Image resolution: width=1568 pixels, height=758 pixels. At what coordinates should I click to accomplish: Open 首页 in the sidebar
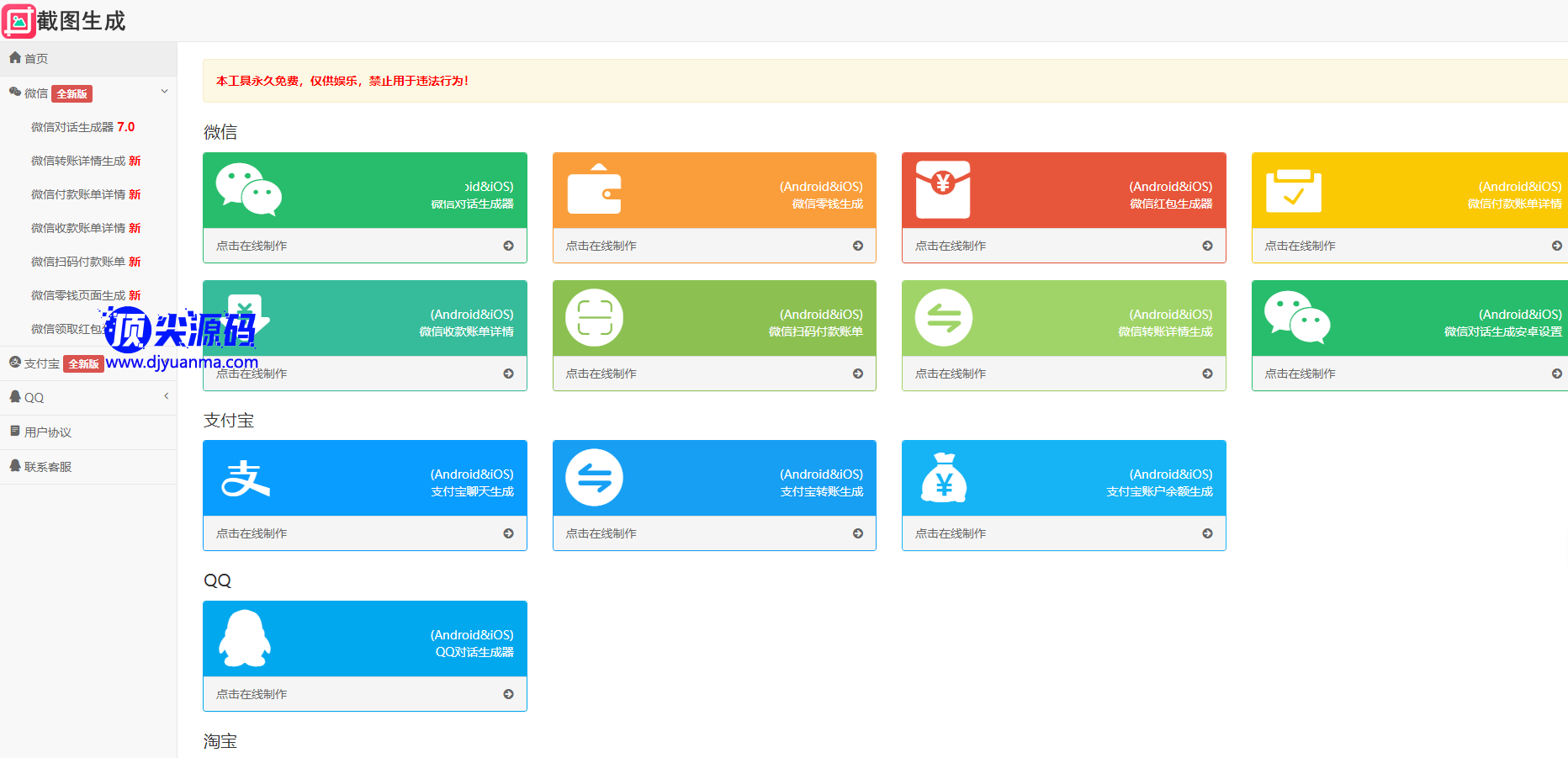click(35, 59)
